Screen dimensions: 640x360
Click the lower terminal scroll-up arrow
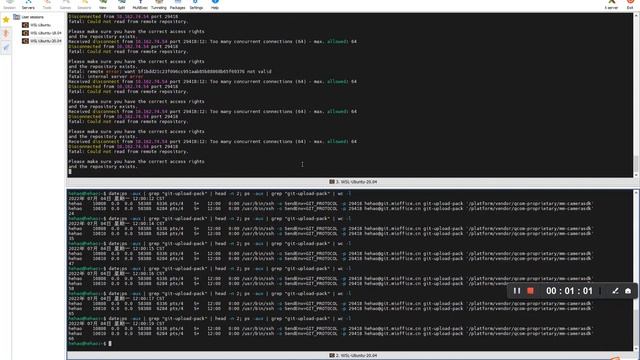click(x=636, y=192)
